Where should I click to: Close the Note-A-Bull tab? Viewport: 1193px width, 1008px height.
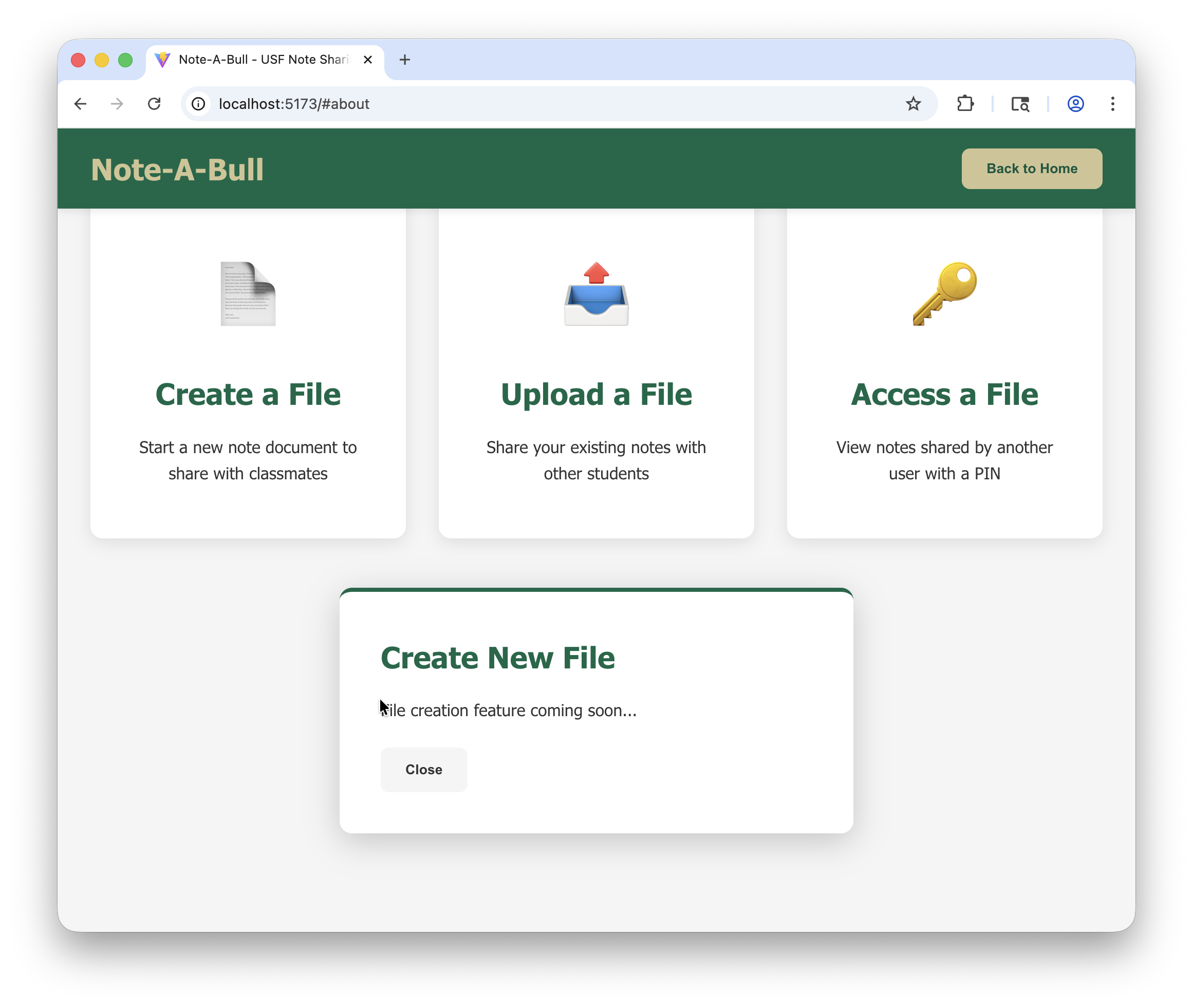coord(368,60)
